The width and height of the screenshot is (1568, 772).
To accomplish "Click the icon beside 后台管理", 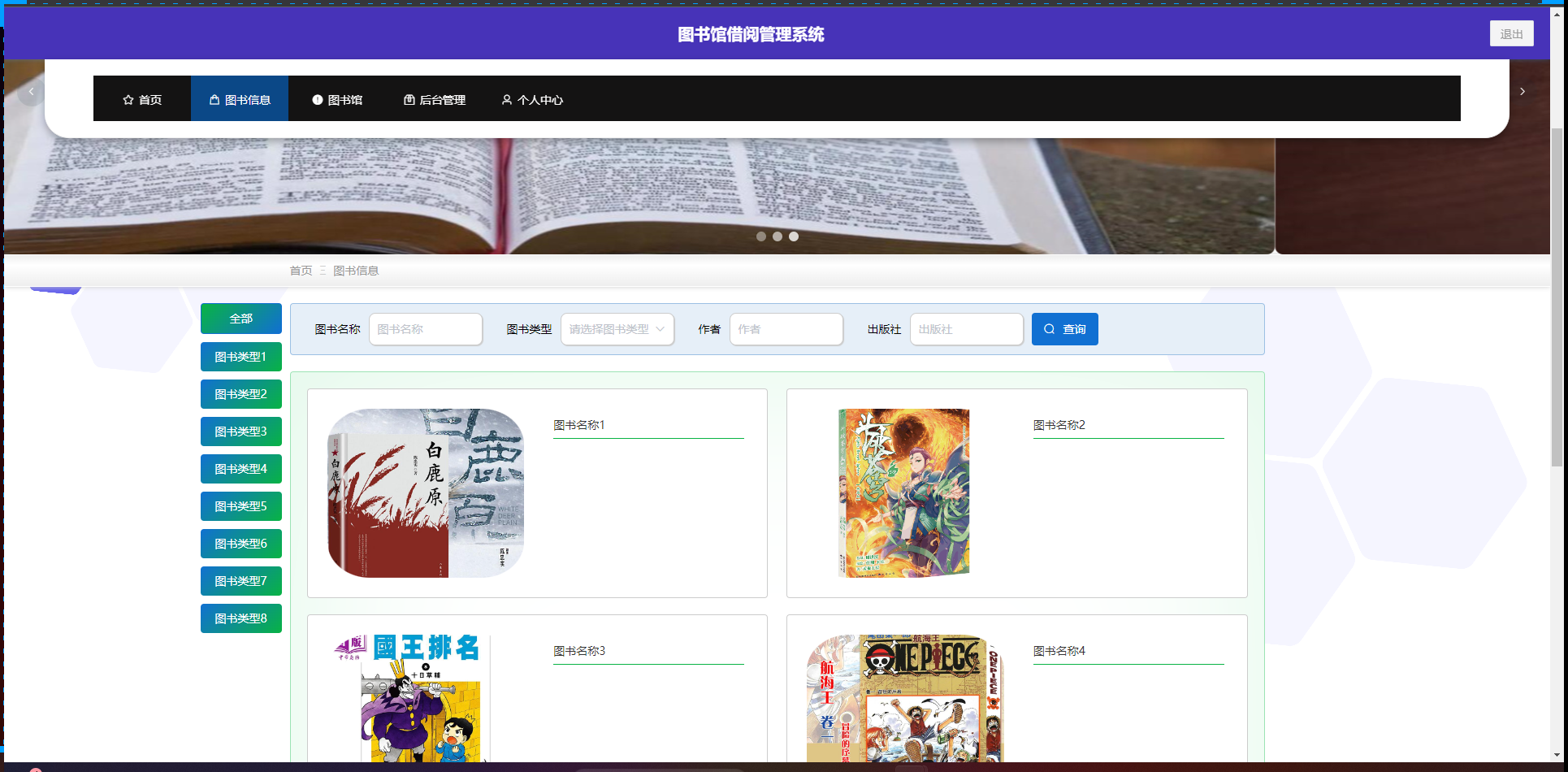I will pos(409,100).
